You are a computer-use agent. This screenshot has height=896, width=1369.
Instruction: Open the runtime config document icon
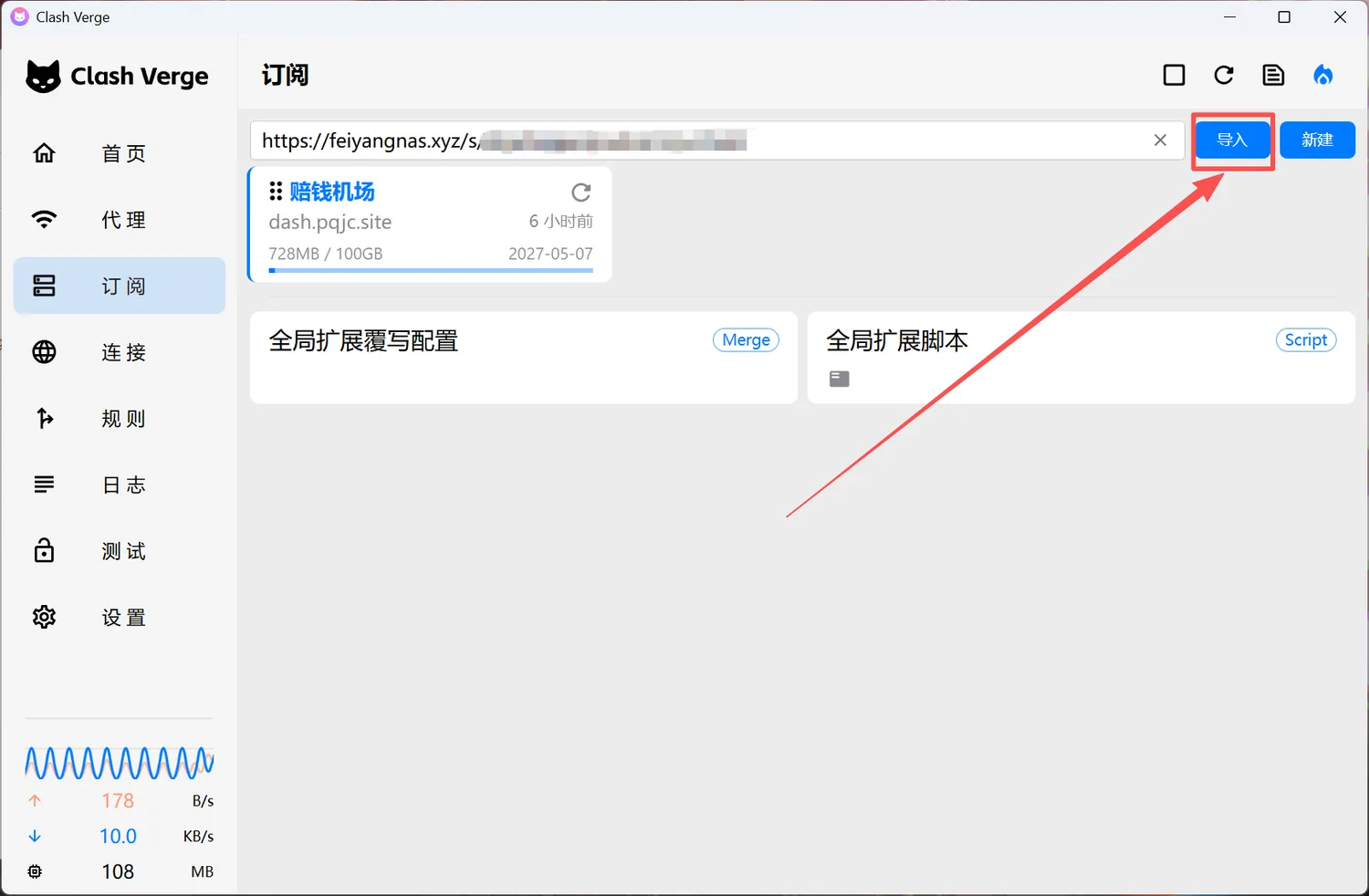click(1273, 75)
